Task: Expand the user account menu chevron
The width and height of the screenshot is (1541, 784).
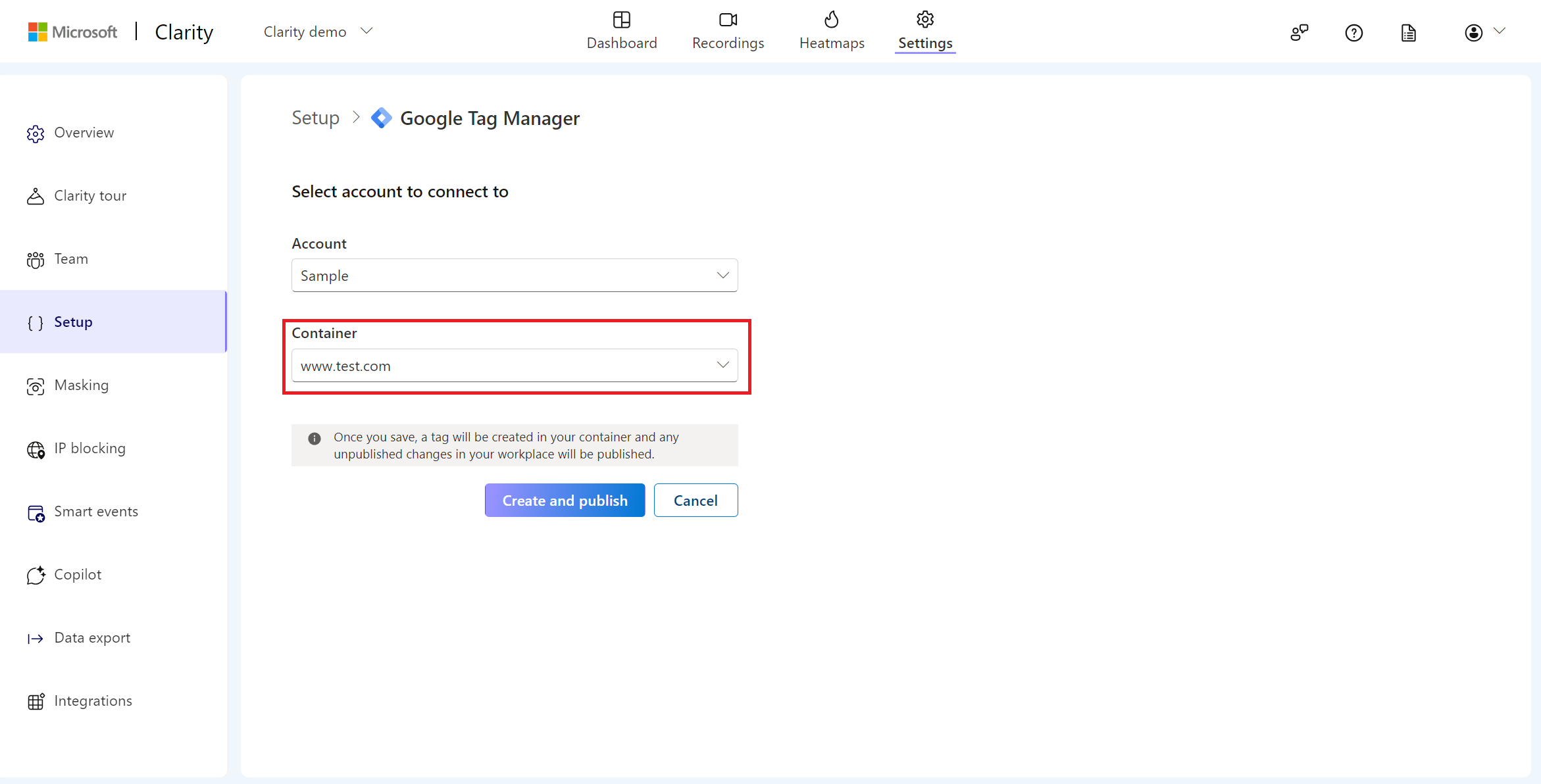Action: pyautogui.click(x=1500, y=31)
